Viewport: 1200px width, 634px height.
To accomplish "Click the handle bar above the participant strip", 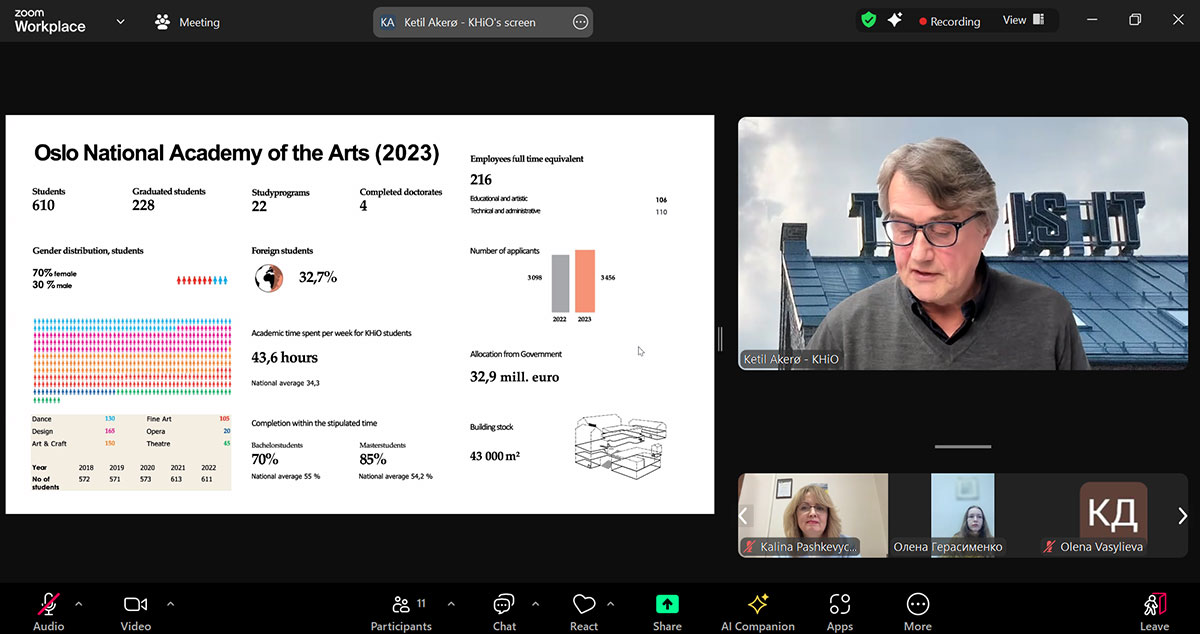I will [x=963, y=447].
